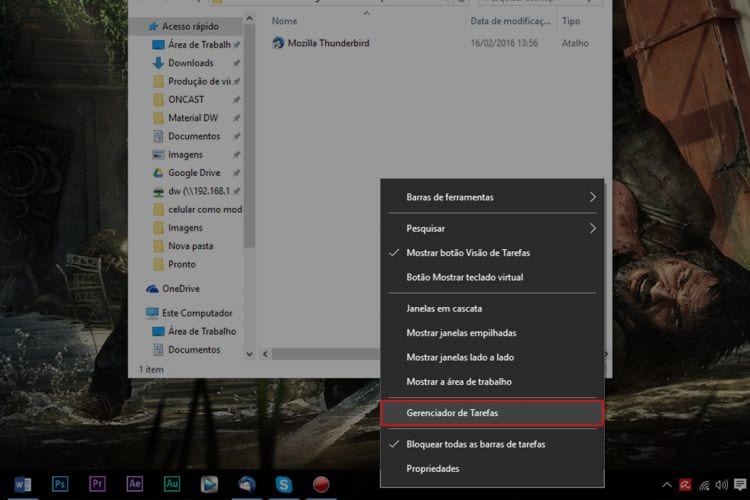
Task: Show hidden system tray icons chevron
Action: point(666,485)
